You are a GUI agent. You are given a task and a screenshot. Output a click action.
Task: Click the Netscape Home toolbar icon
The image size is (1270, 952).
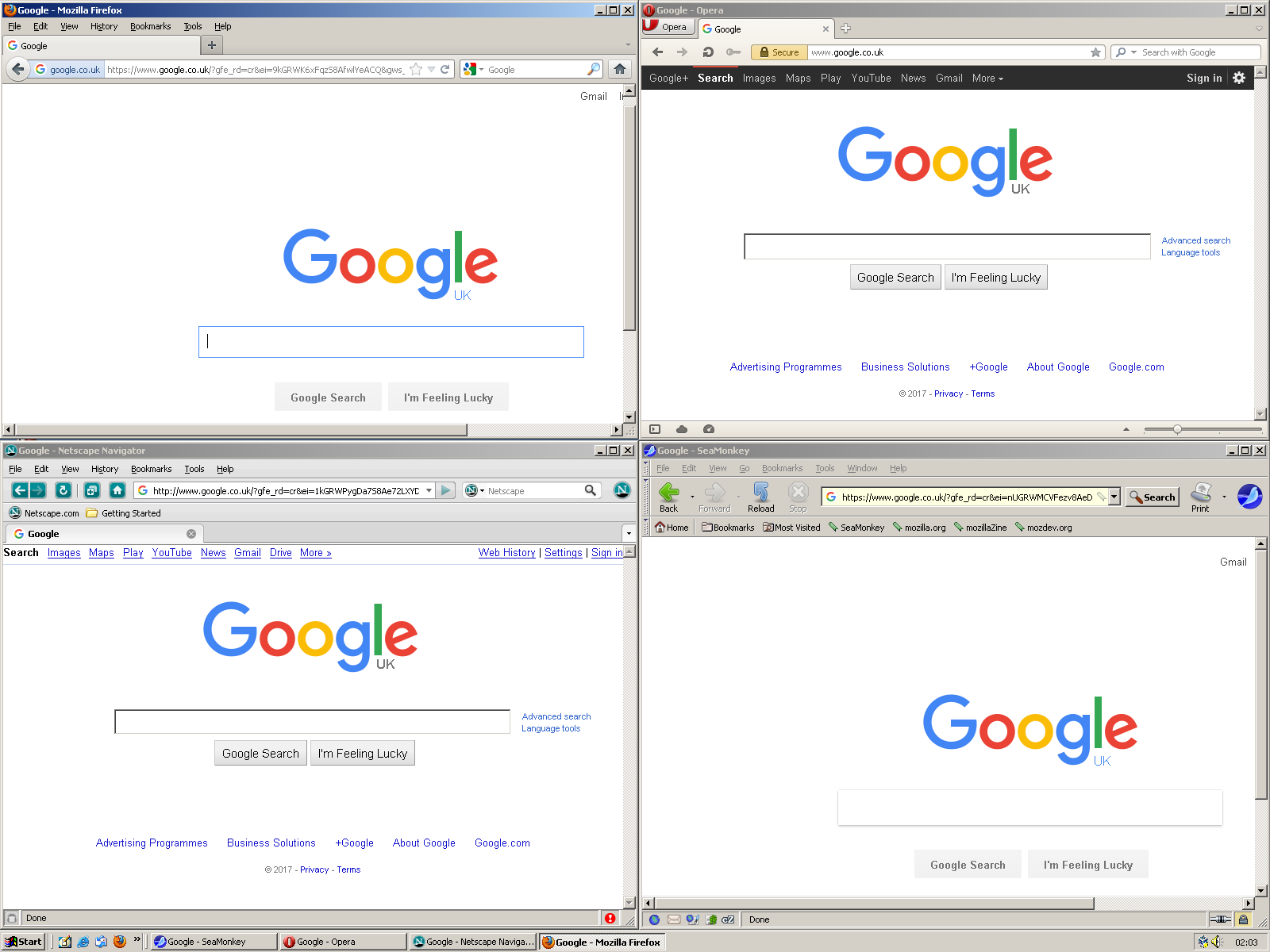117,490
